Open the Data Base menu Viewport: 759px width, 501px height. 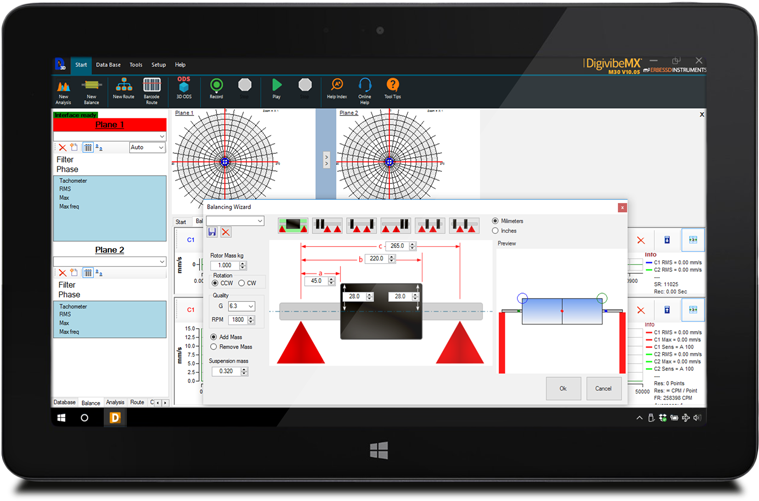pyautogui.click(x=107, y=64)
